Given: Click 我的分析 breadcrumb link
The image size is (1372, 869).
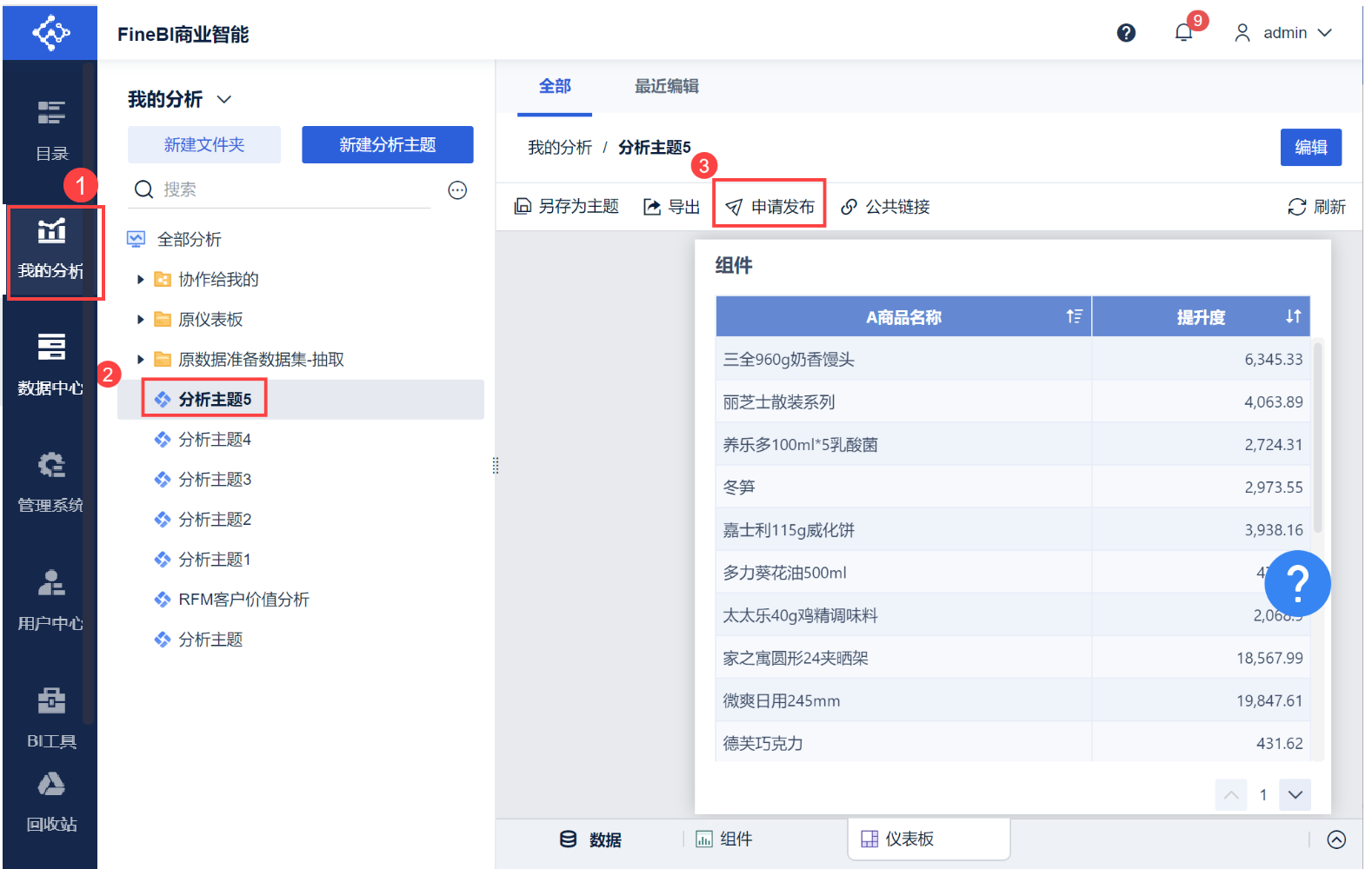Looking at the screenshot, I should (560, 148).
